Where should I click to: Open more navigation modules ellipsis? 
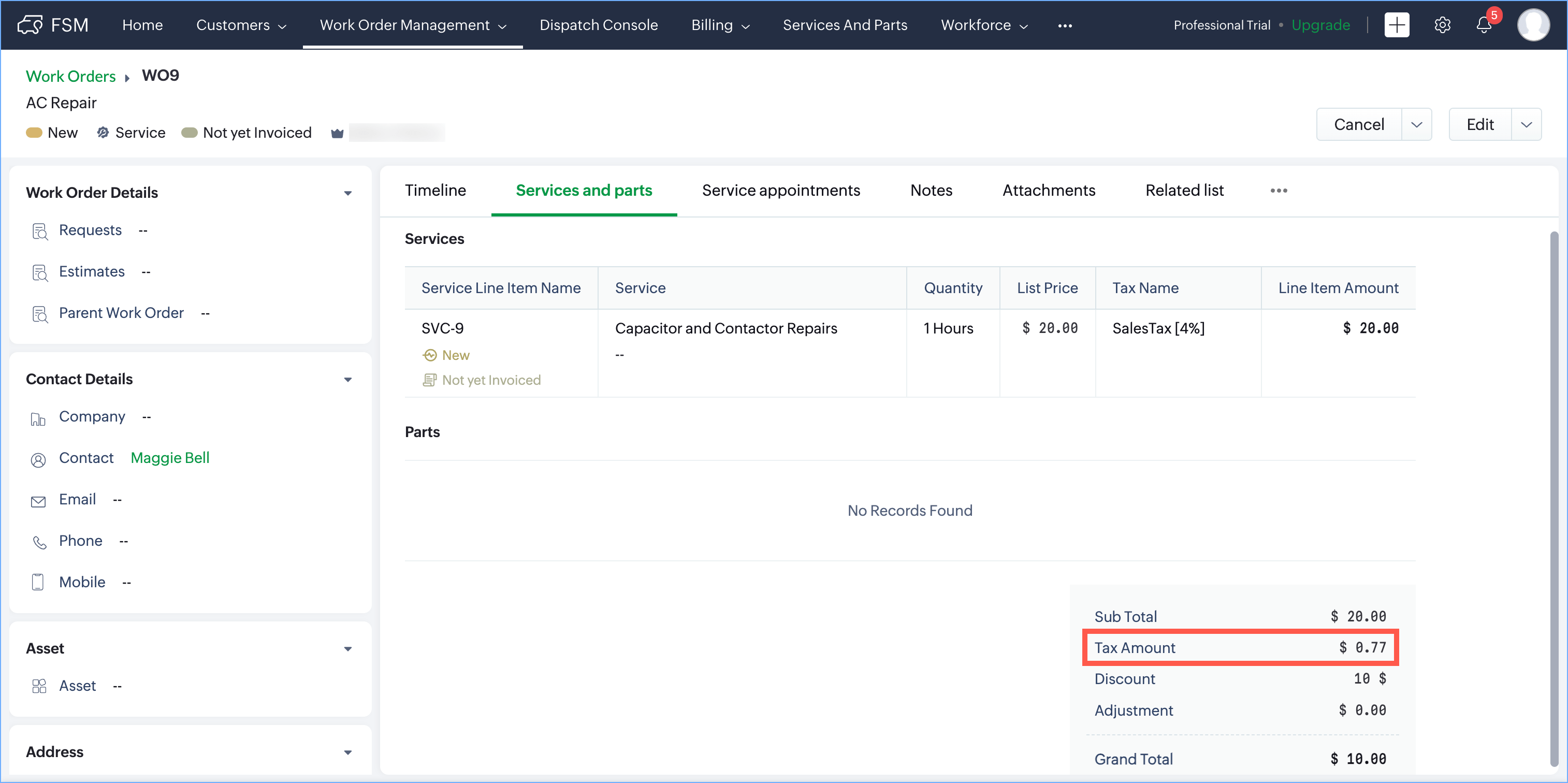click(1065, 25)
